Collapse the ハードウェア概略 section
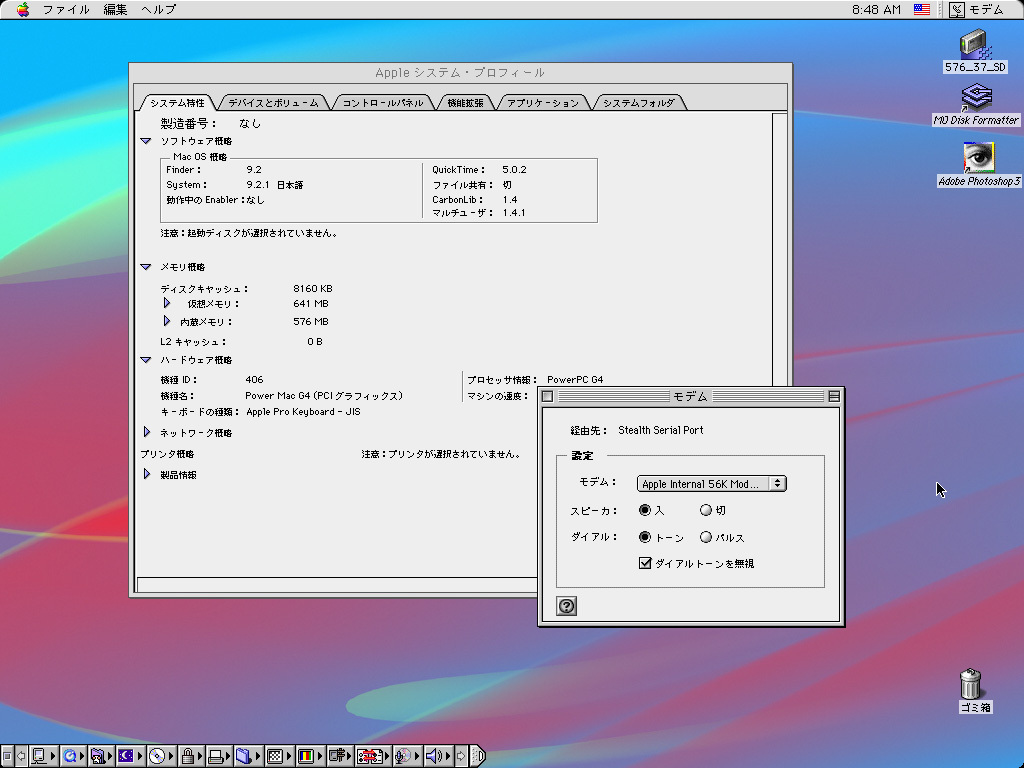1024x768 pixels. [x=146, y=360]
